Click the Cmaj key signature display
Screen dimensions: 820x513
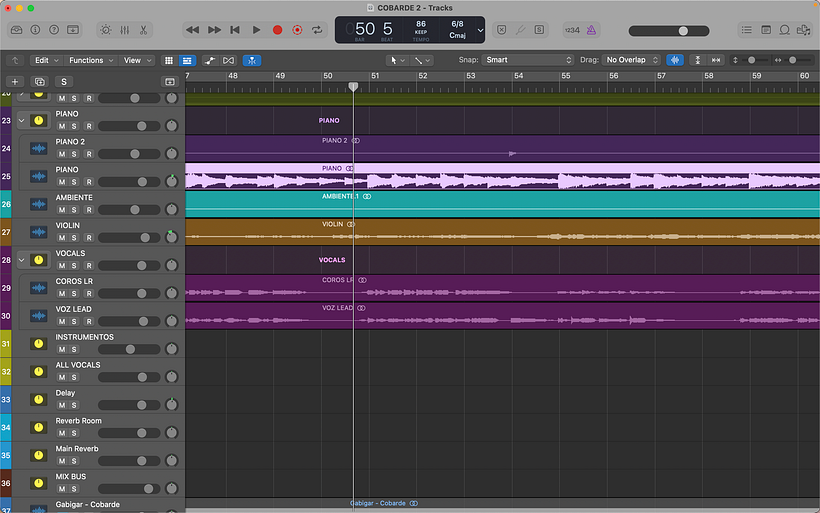click(457, 36)
